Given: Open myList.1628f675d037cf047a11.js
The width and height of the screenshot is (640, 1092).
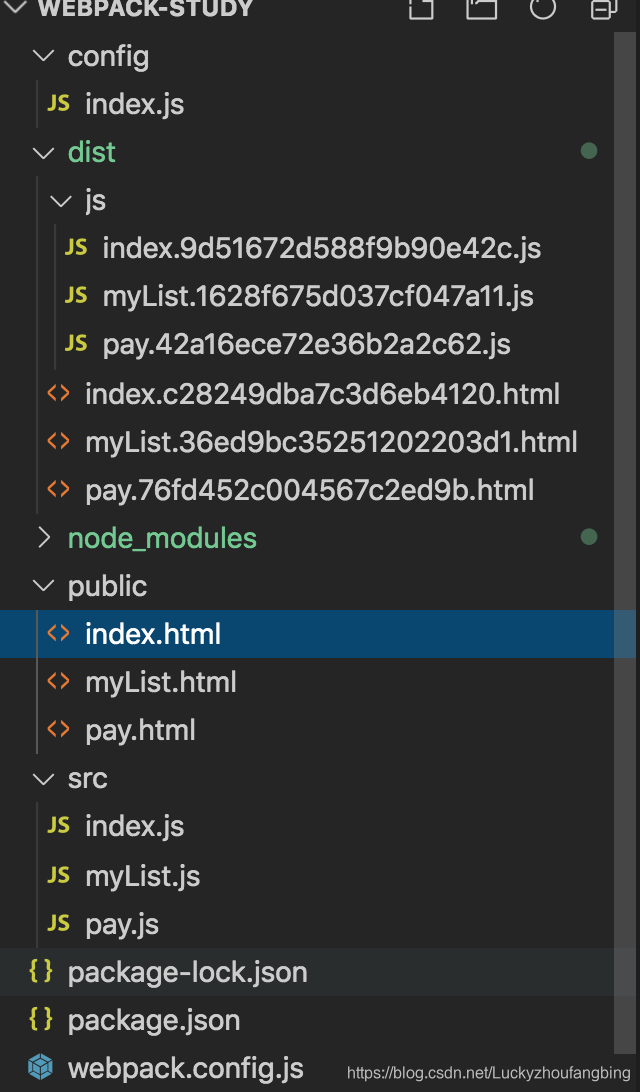Looking at the screenshot, I should click(x=318, y=297).
